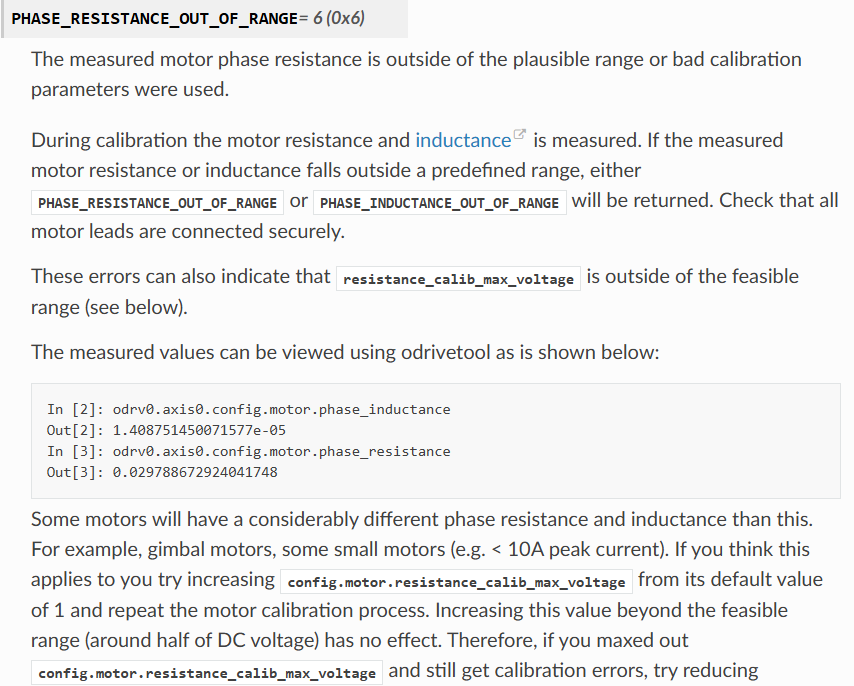Click the word odrivetool in the paragraph

pos(446,352)
